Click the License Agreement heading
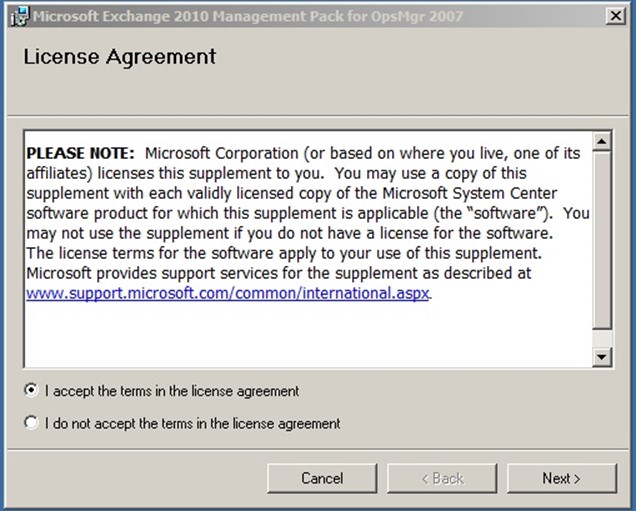The image size is (636, 511). coord(120,56)
